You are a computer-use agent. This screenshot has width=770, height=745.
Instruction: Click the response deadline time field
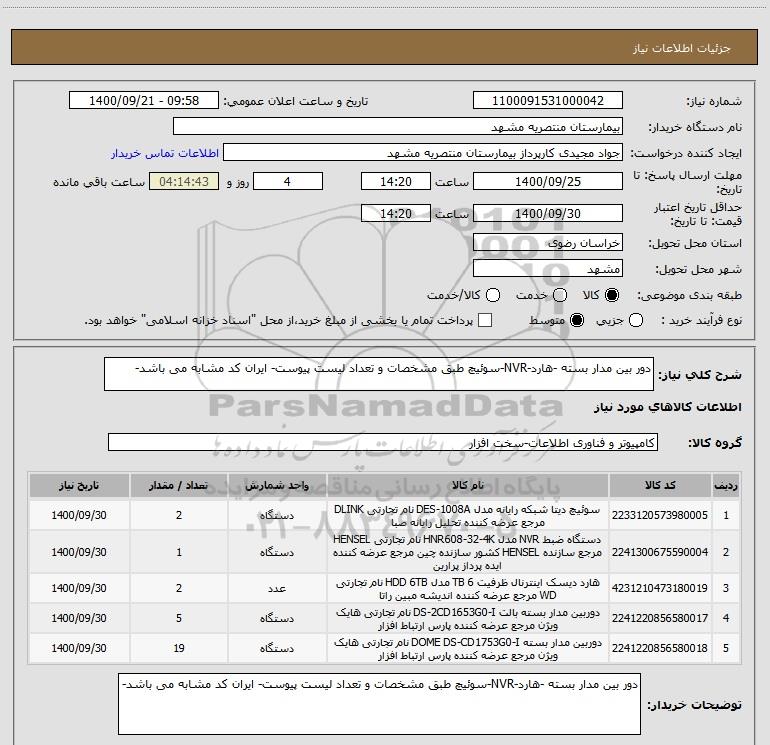coord(396,181)
